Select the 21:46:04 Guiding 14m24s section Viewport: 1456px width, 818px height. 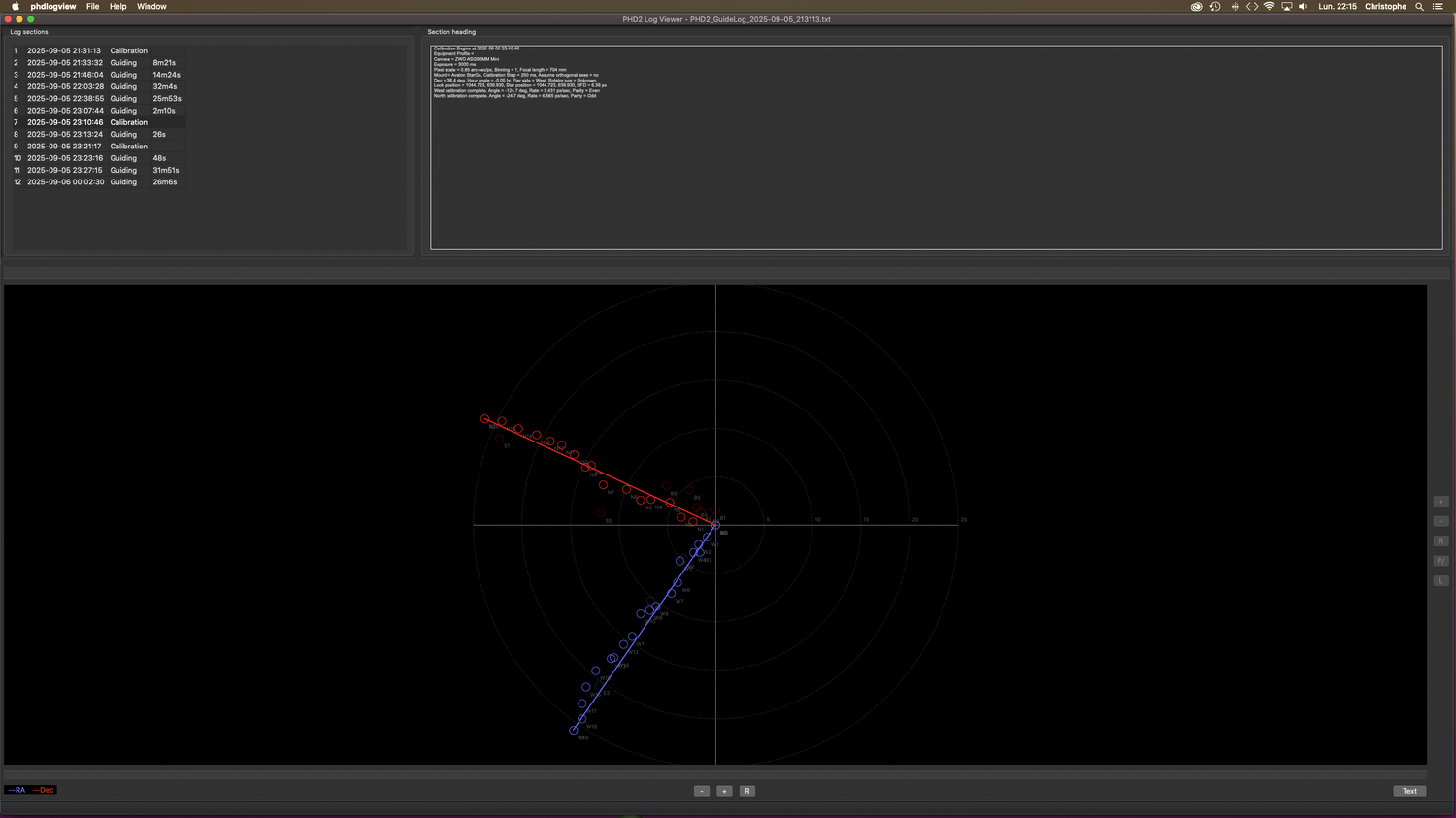click(x=97, y=75)
